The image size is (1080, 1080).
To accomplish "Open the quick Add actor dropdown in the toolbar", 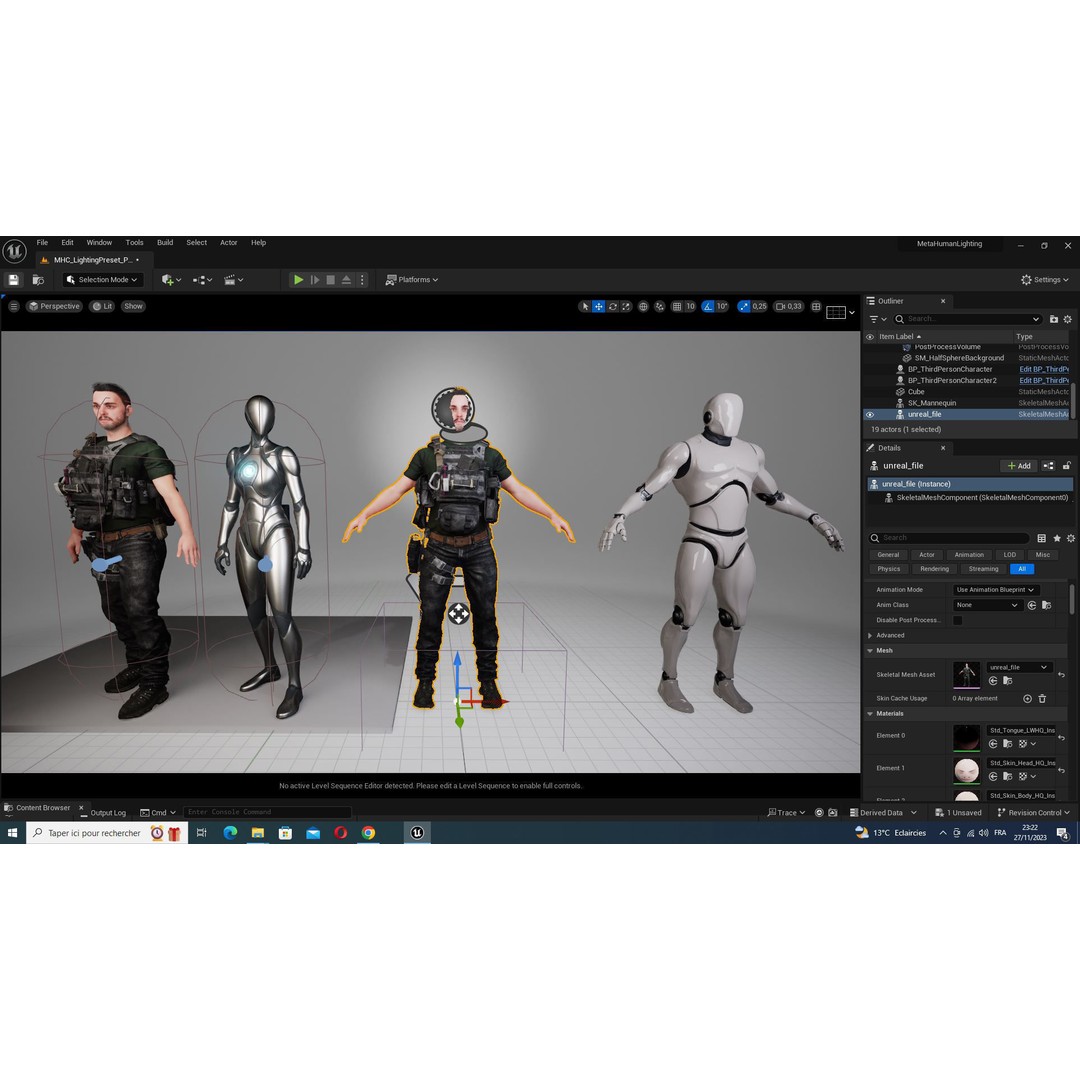I will click(171, 280).
